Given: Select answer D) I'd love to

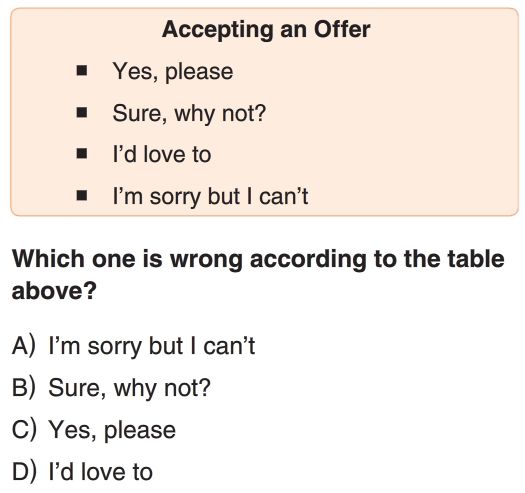Looking at the screenshot, I should click(82, 472).
